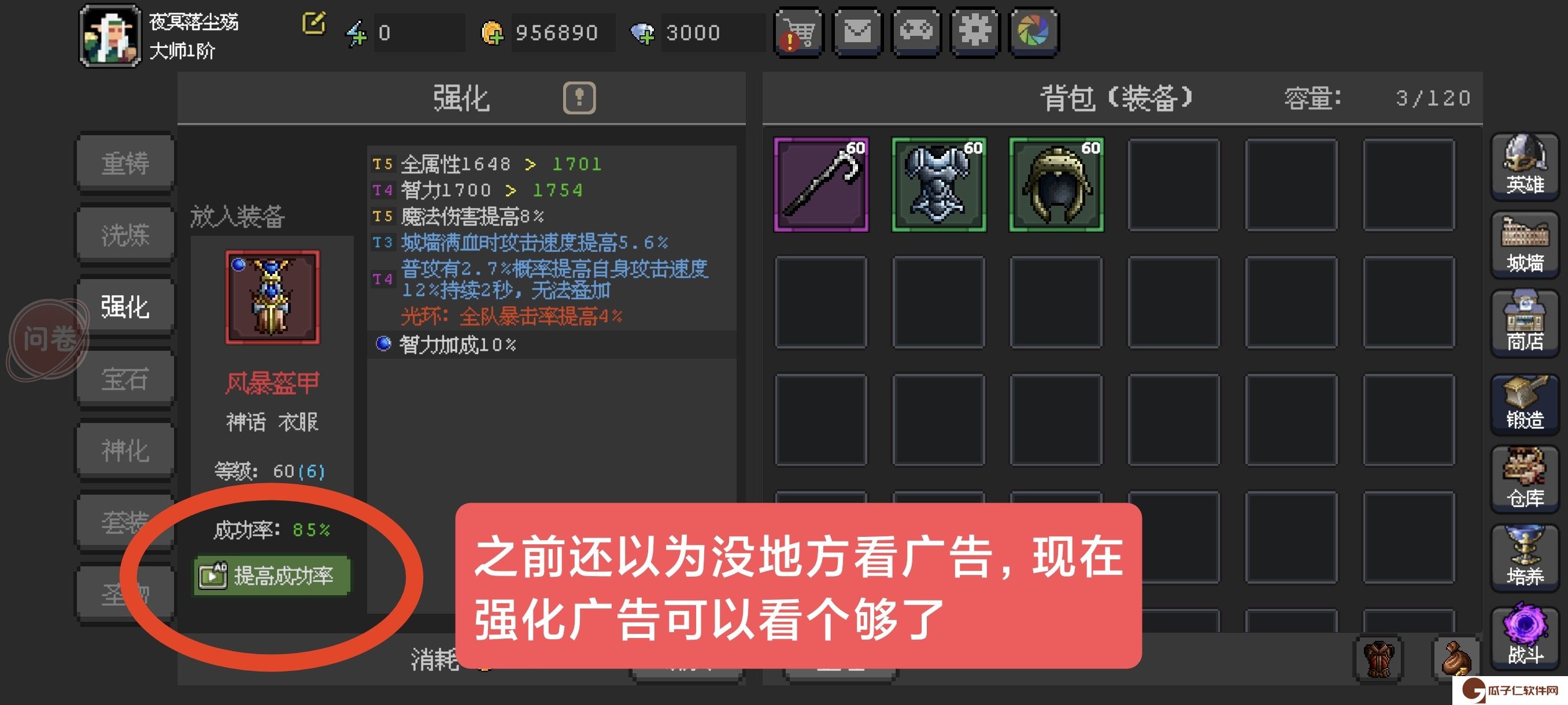The width and height of the screenshot is (1568, 705).
Task: Open the 商店 shop menu
Action: (1525, 324)
